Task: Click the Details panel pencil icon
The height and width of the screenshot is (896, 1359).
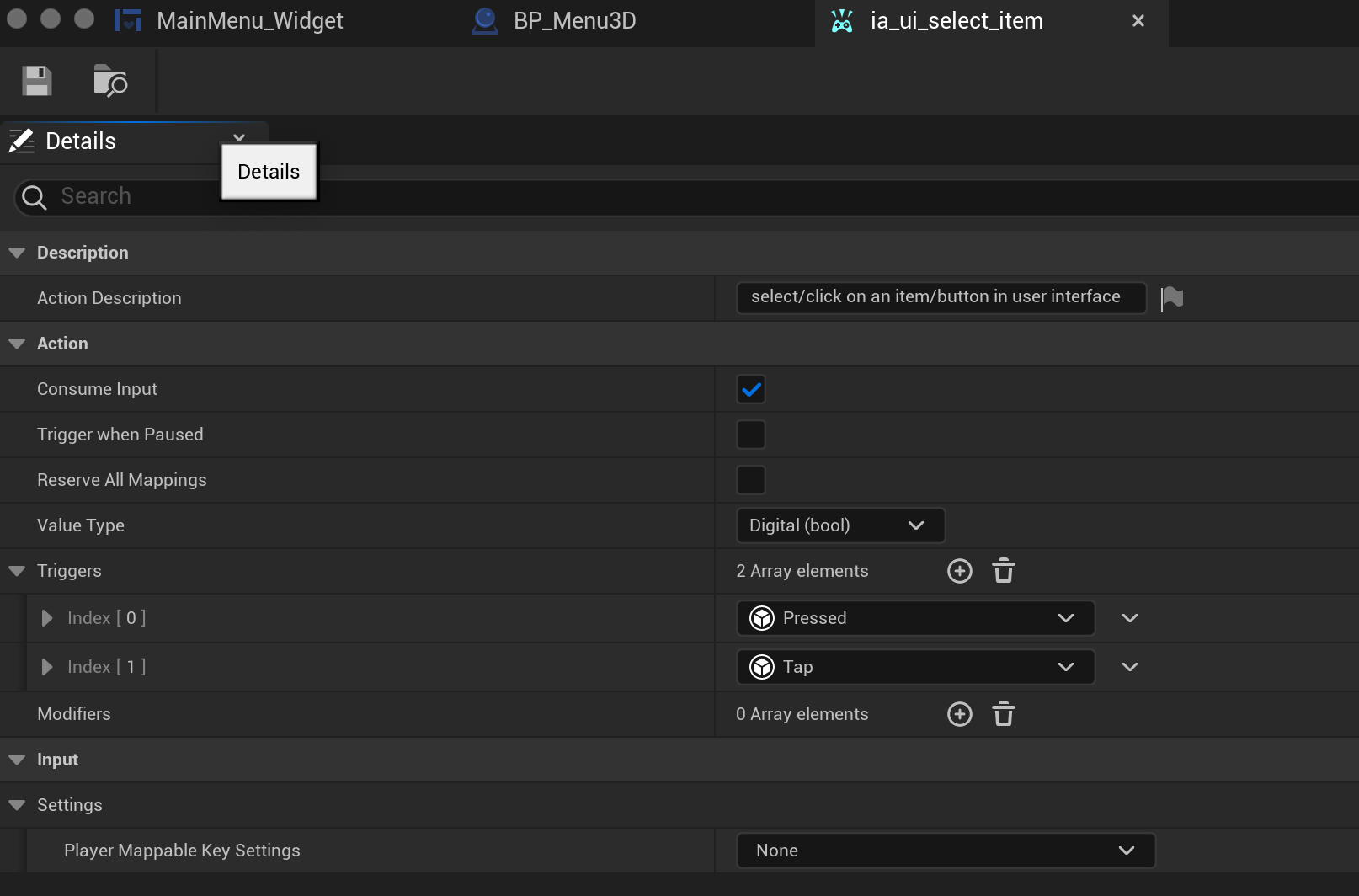Action: point(22,141)
